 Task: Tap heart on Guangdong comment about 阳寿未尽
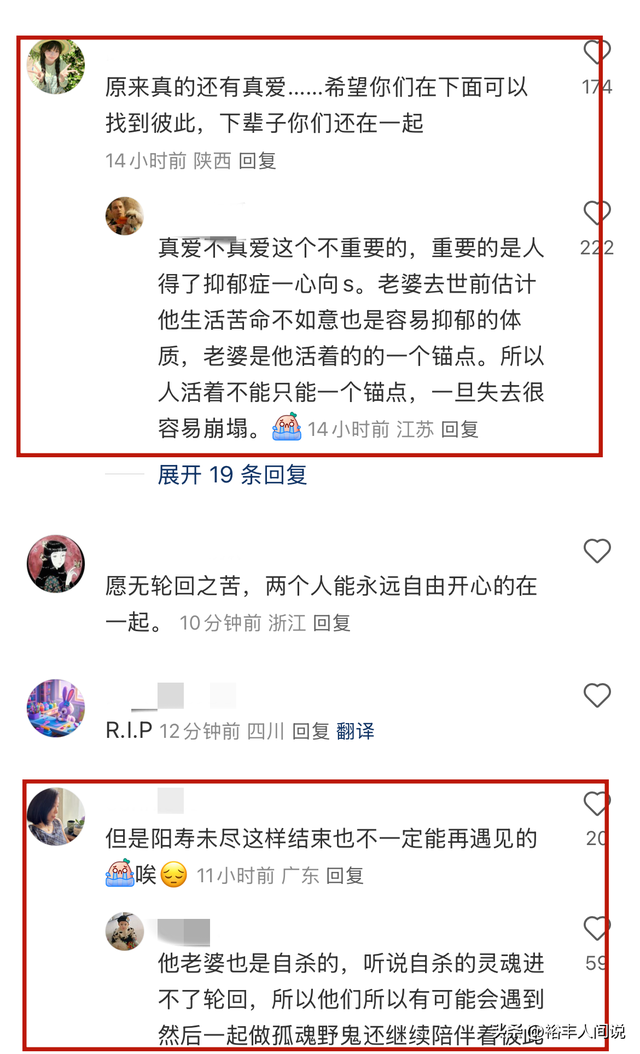coord(596,803)
